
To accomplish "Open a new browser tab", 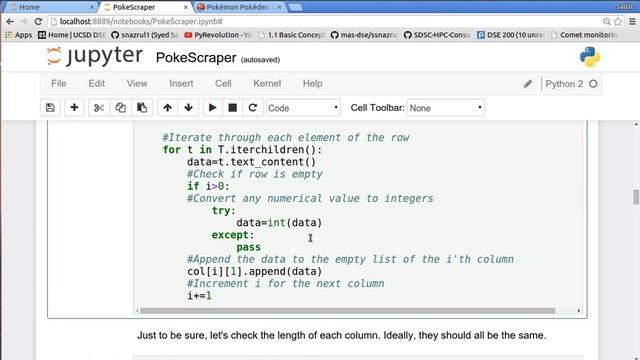I will click(295, 7).
